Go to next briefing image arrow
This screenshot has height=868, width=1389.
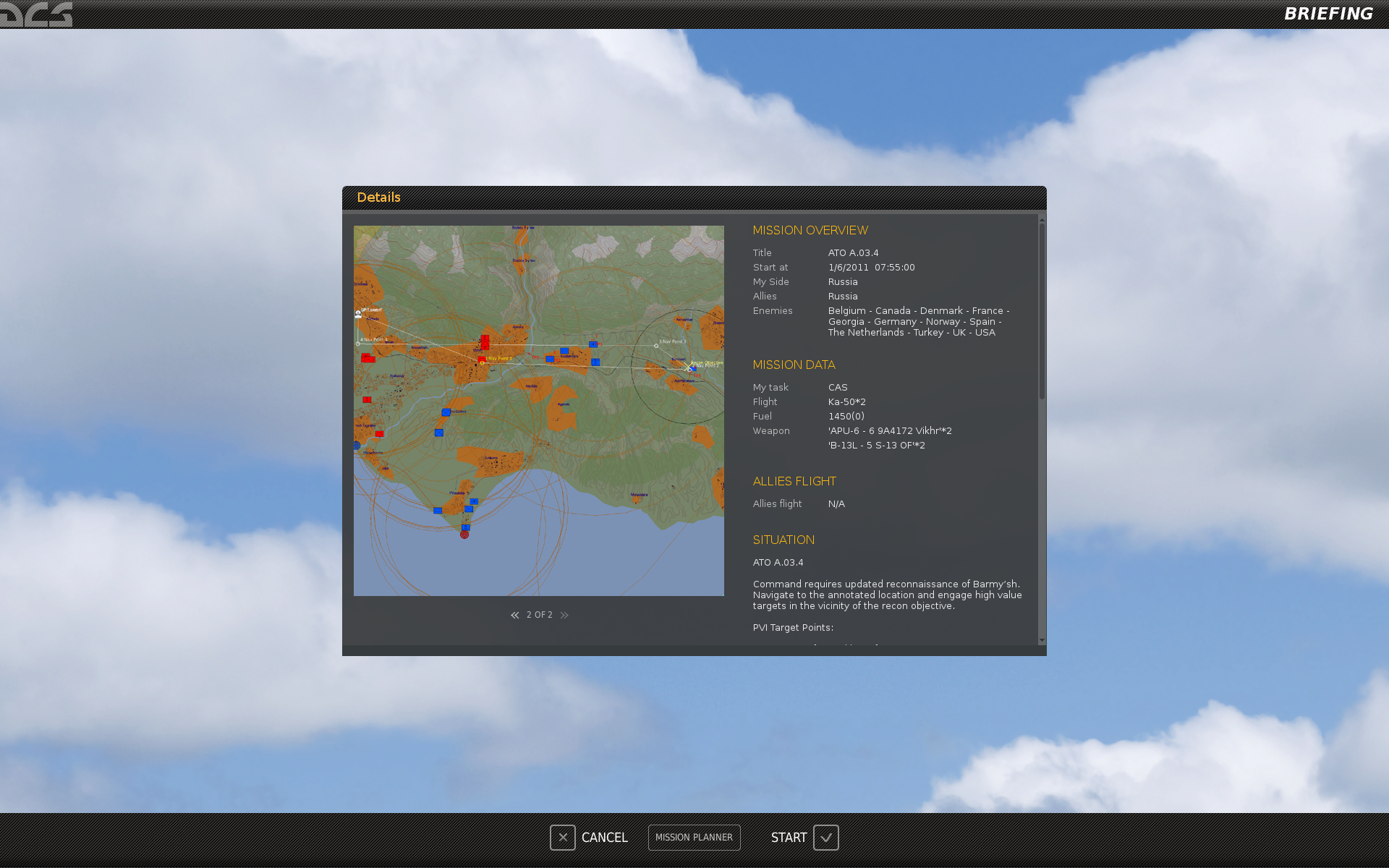(564, 615)
